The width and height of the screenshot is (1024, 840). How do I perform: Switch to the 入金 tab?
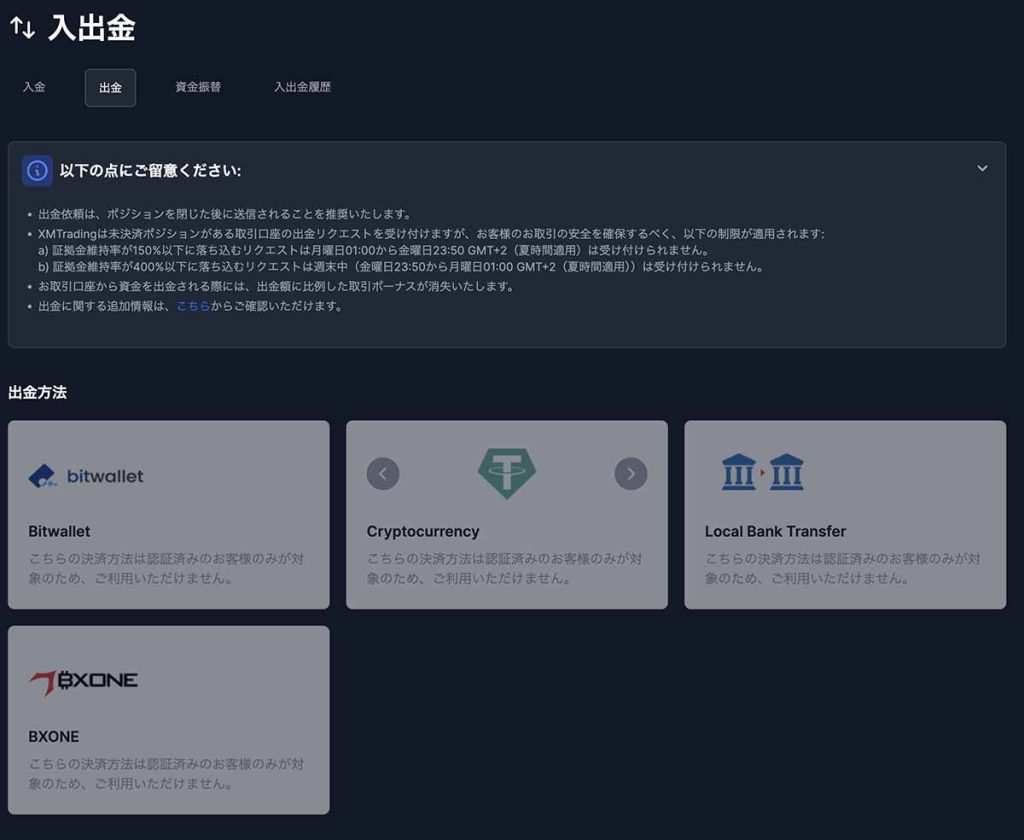(34, 87)
